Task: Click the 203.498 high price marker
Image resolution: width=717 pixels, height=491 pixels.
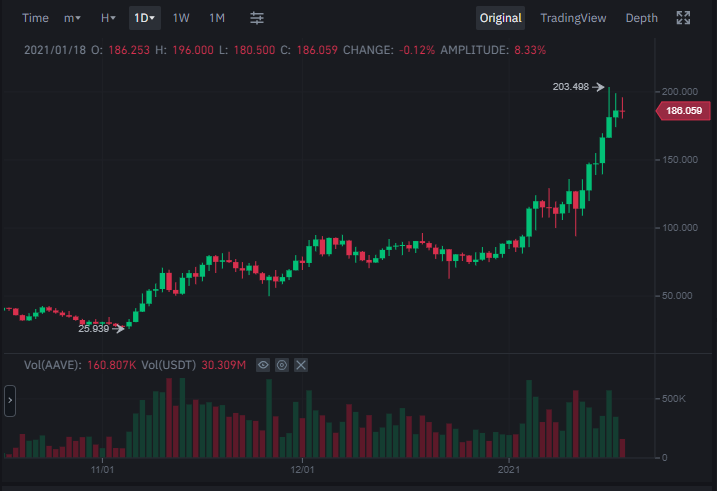Action: pyautogui.click(x=571, y=87)
